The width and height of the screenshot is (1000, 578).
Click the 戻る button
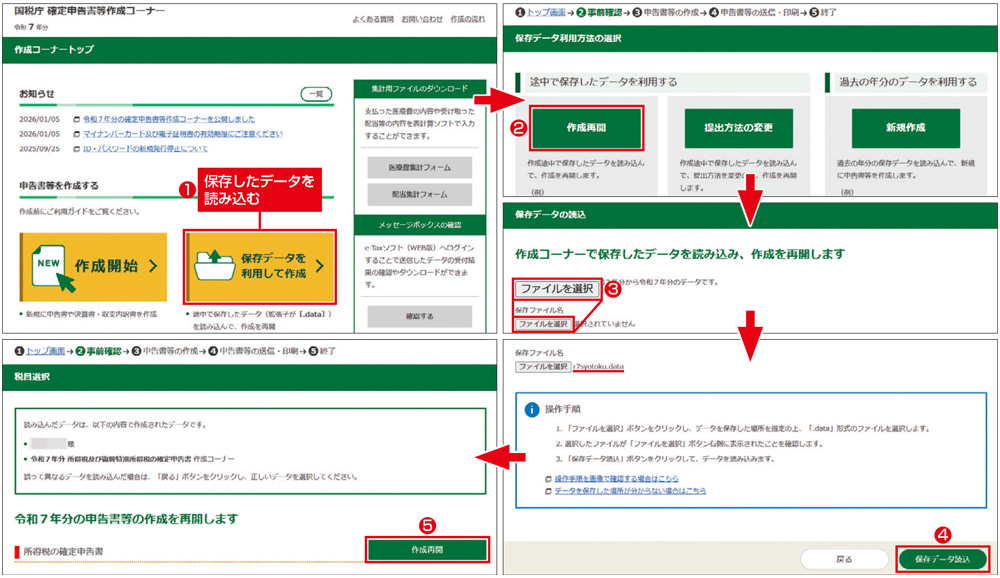[x=844, y=559]
